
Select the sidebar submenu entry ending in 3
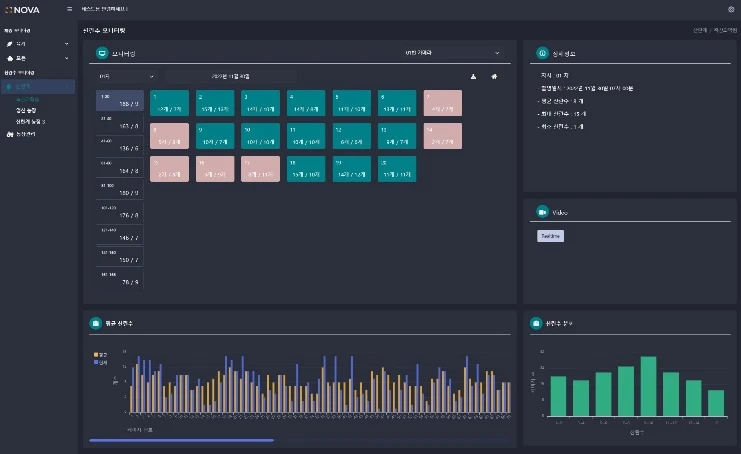coord(30,122)
